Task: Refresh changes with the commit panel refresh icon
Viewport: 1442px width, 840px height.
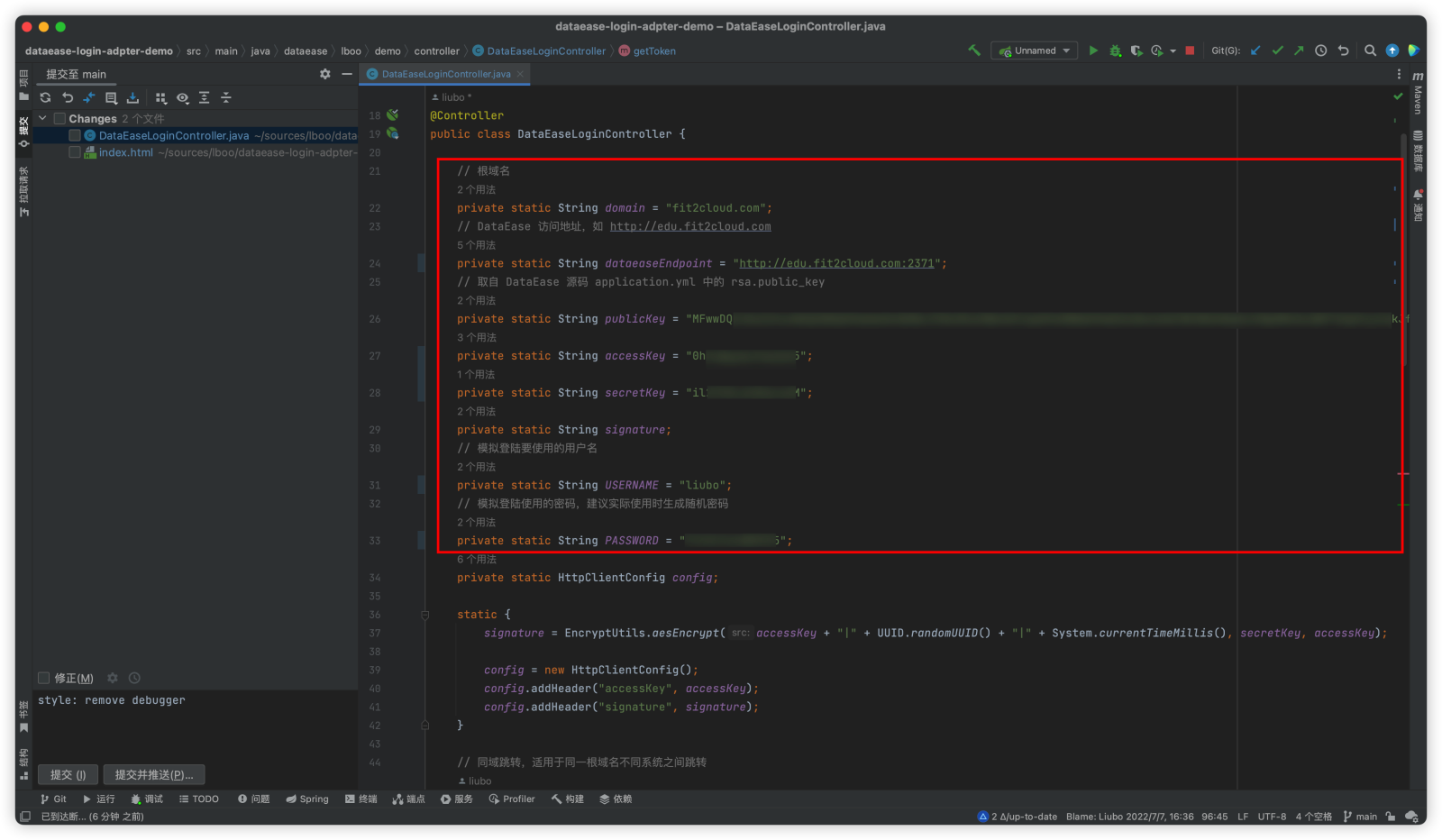Action: click(x=46, y=98)
